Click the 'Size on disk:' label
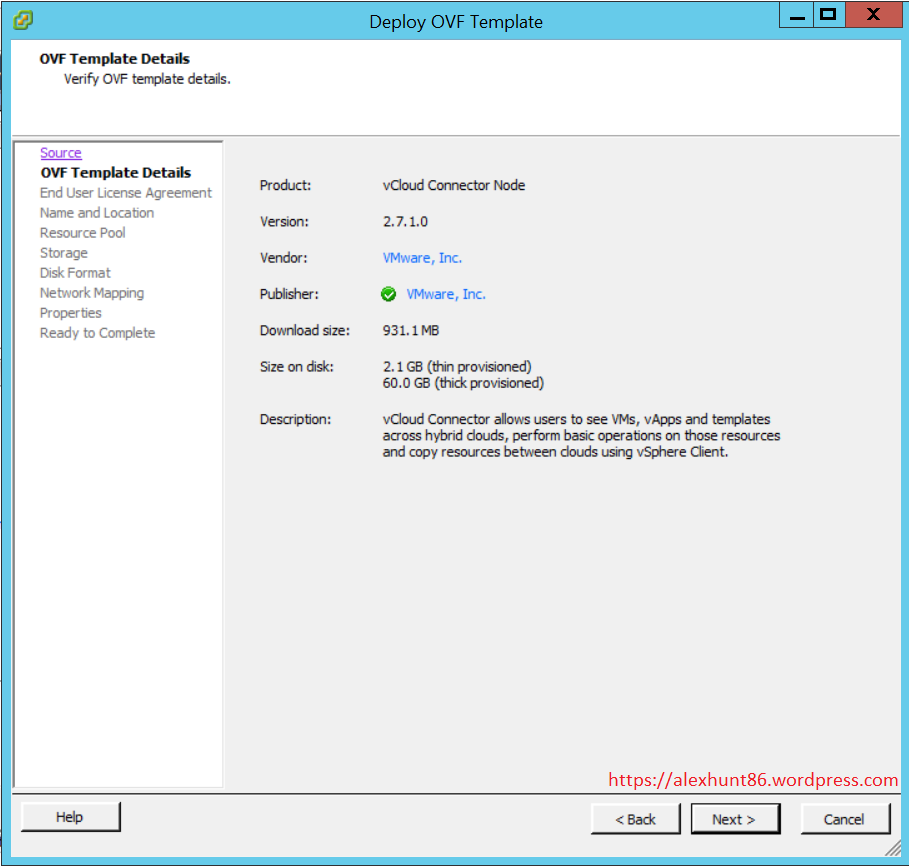The width and height of the screenshot is (909, 867). pos(297,367)
